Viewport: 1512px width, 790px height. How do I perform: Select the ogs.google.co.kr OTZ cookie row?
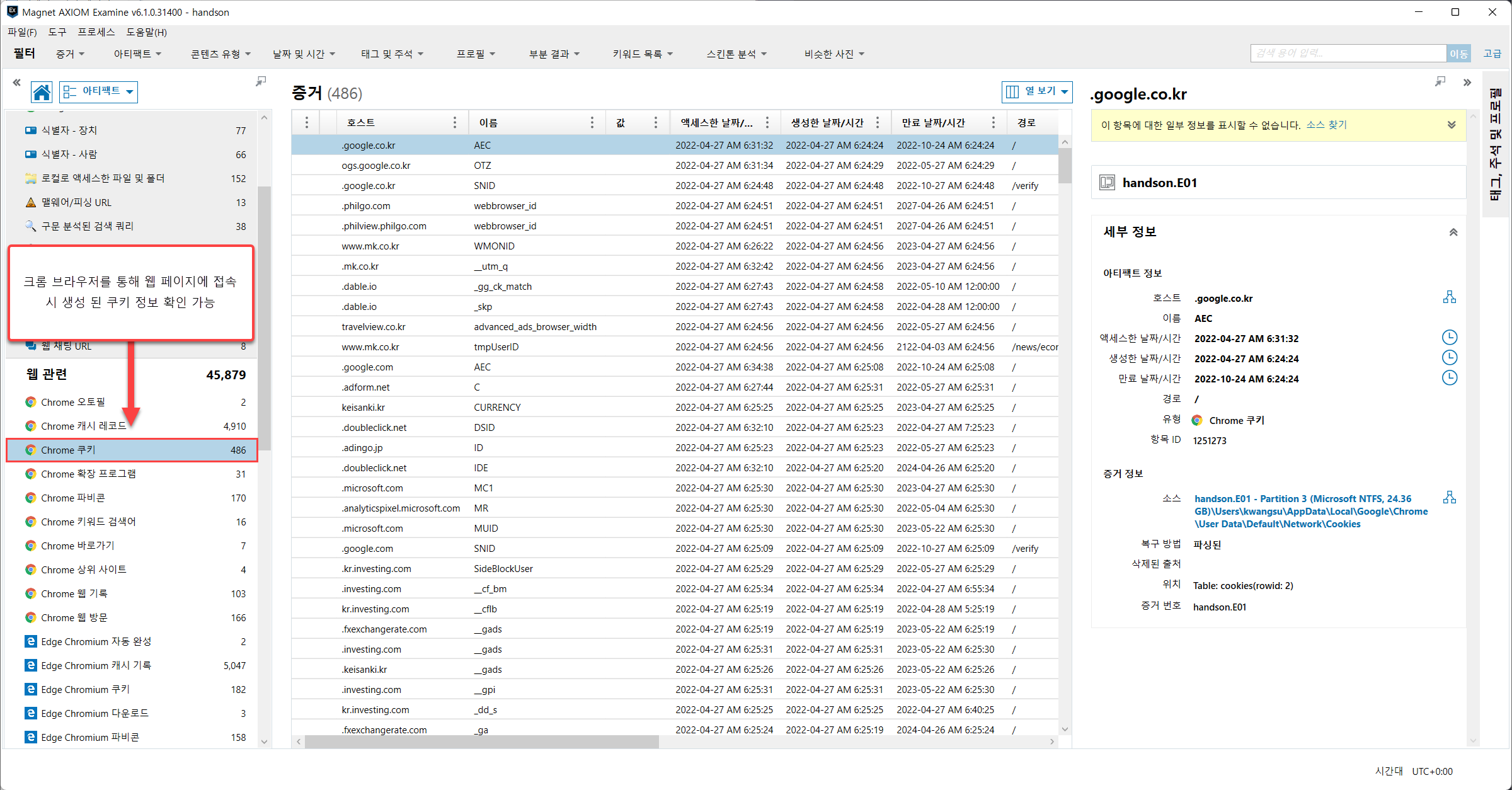(x=675, y=165)
